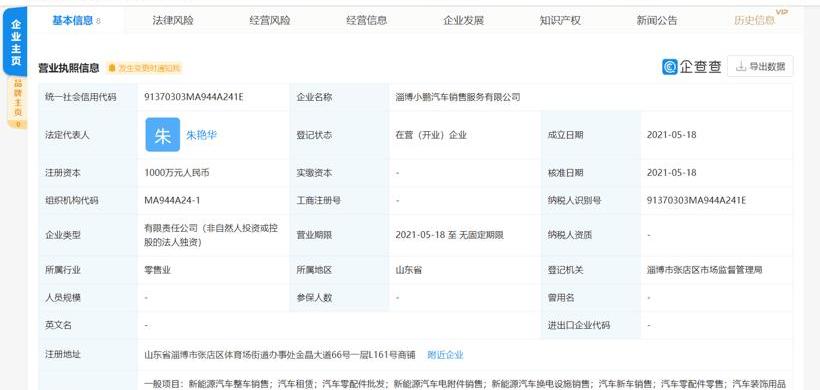The width and height of the screenshot is (820, 390).
Task: Select registration authority 淄博市张店区市场监督管理局
Action: coord(704,270)
